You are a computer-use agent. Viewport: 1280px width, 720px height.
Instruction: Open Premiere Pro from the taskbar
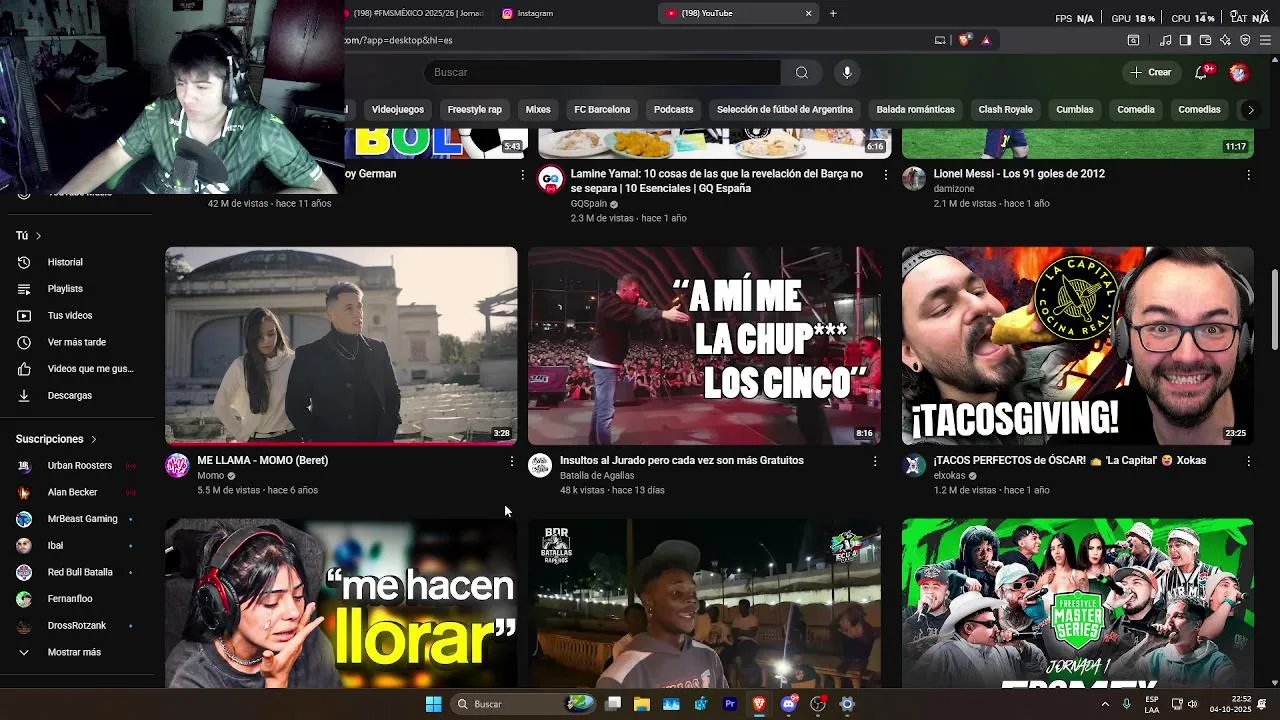coord(730,704)
